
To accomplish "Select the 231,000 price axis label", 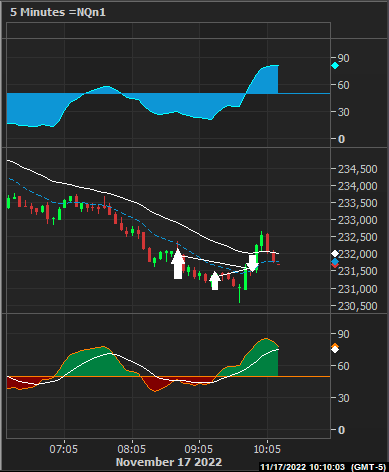I will point(358,289).
